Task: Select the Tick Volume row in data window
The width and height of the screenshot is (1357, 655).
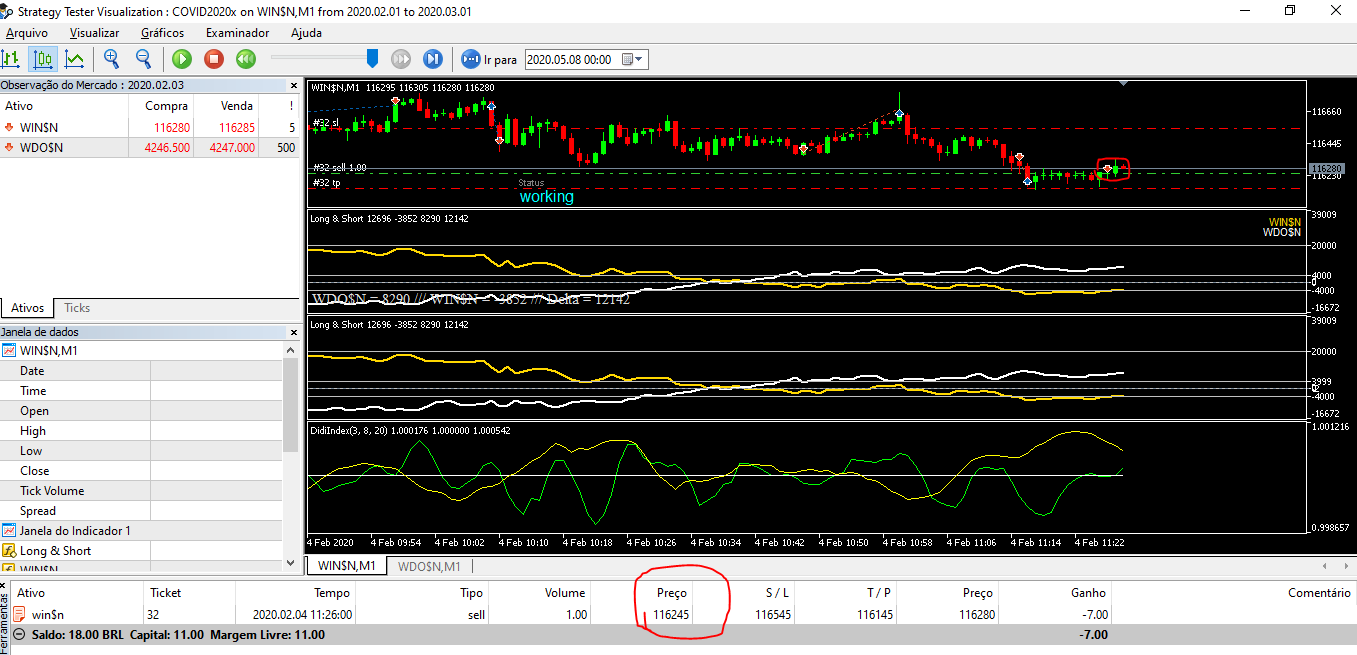Action: pos(142,491)
